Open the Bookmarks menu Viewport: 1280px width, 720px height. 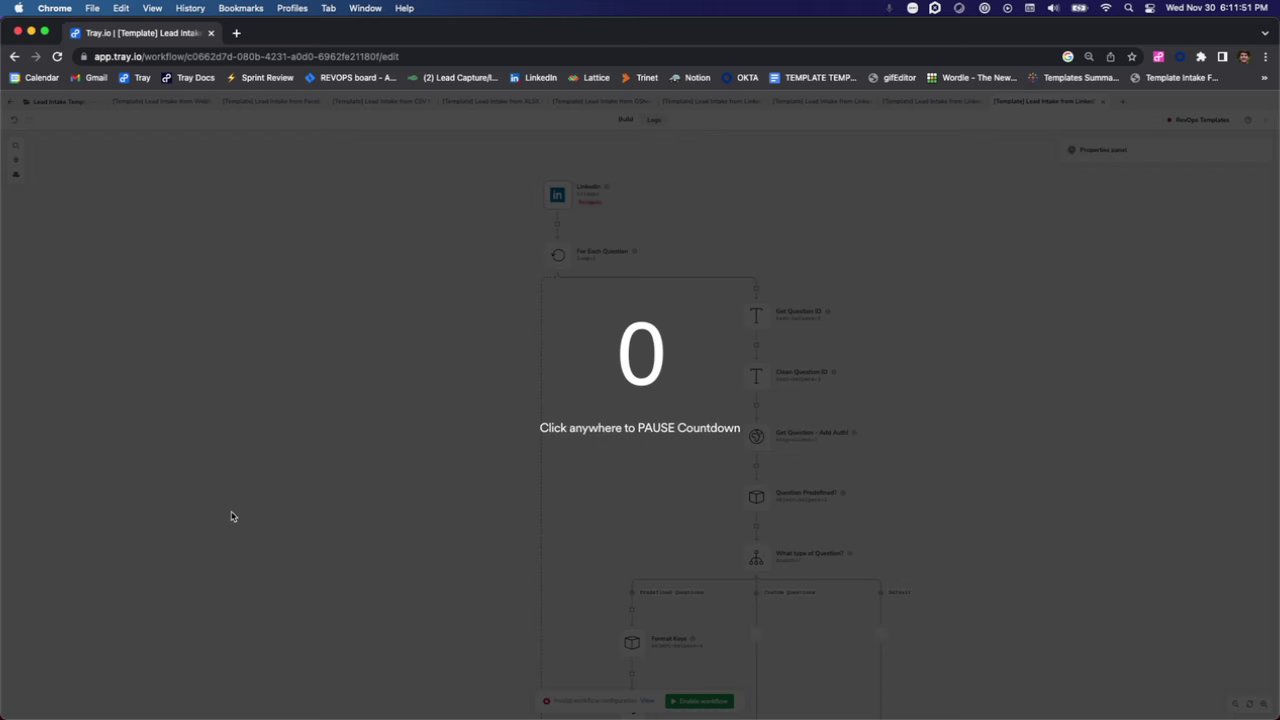[241, 8]
